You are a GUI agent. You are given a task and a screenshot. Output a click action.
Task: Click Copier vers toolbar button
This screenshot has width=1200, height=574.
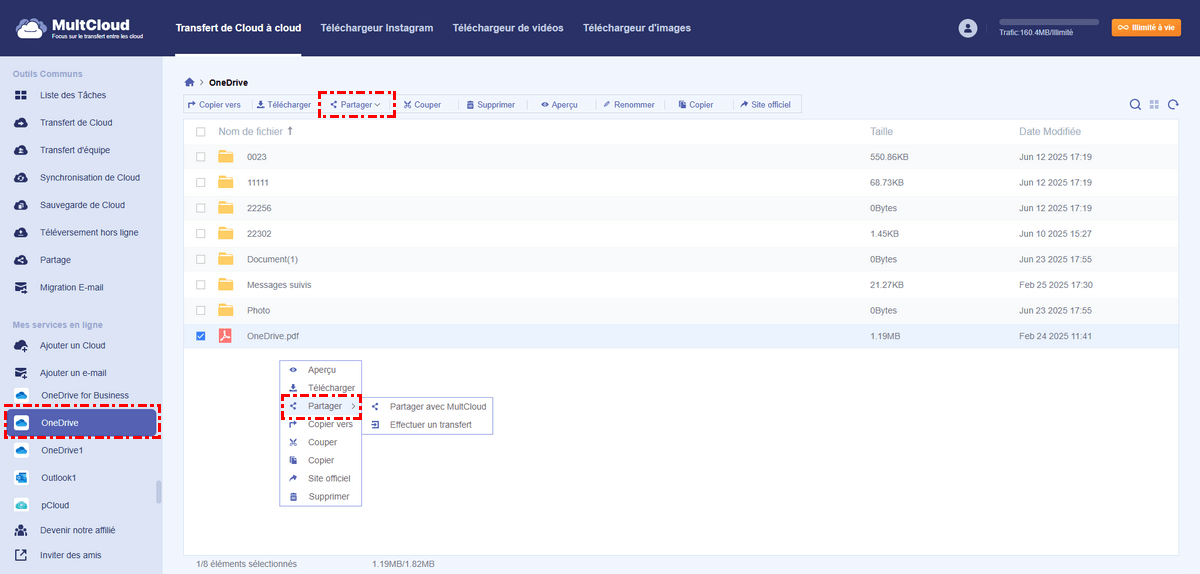point(214,104)
